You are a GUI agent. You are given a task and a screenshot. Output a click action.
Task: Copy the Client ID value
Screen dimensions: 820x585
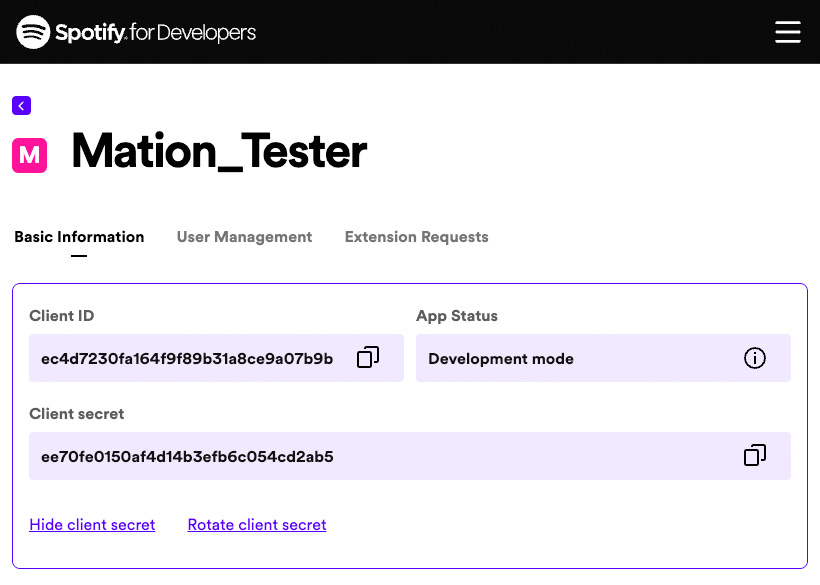click(368, 358)
